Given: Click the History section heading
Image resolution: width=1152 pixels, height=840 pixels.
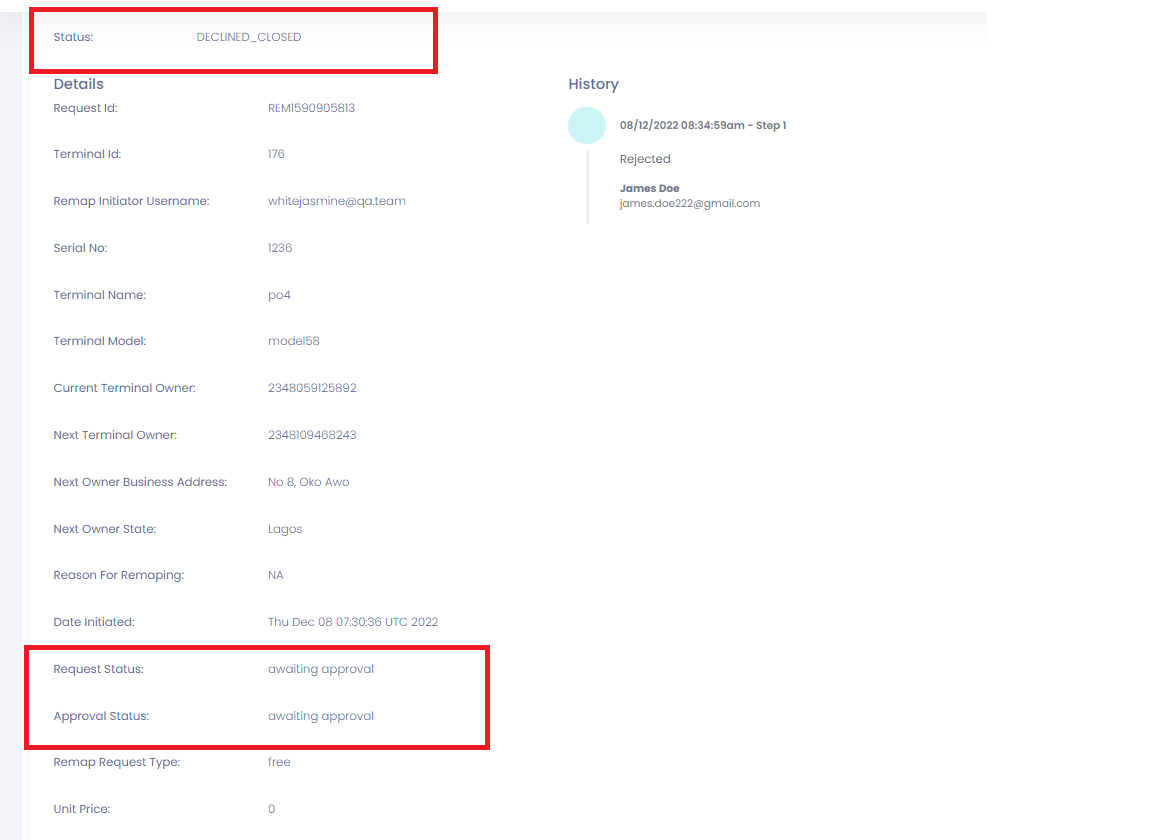Looking at the screenshot, I should coord(593,84).
